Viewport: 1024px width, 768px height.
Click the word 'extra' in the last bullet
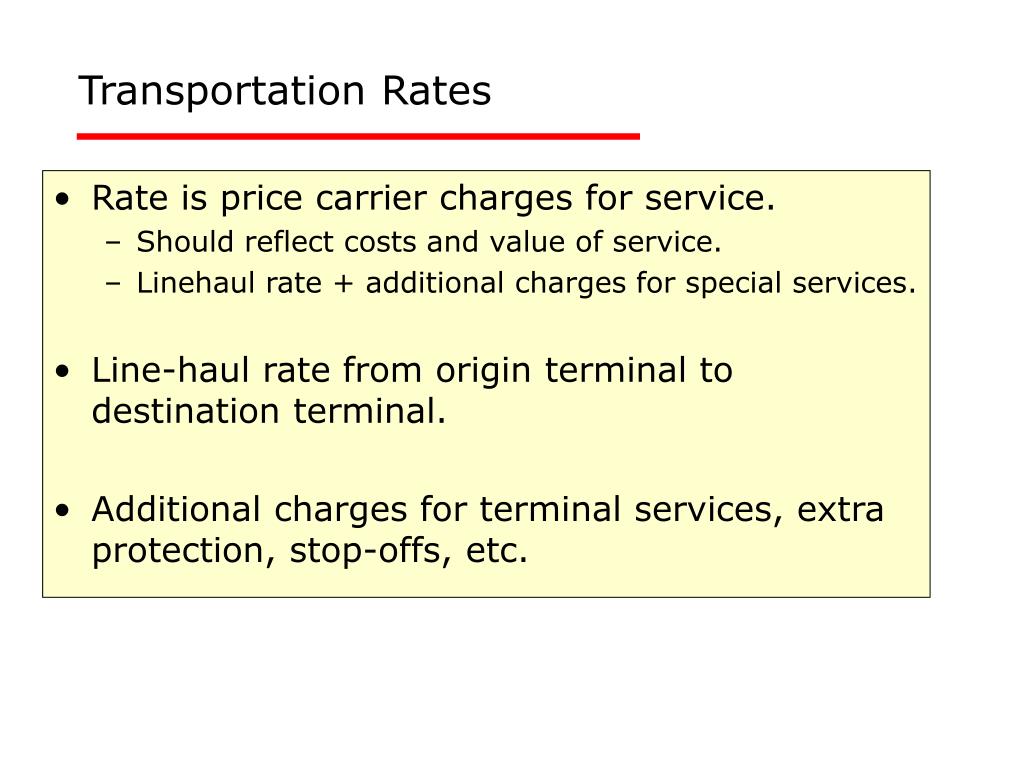pos(840,509)
